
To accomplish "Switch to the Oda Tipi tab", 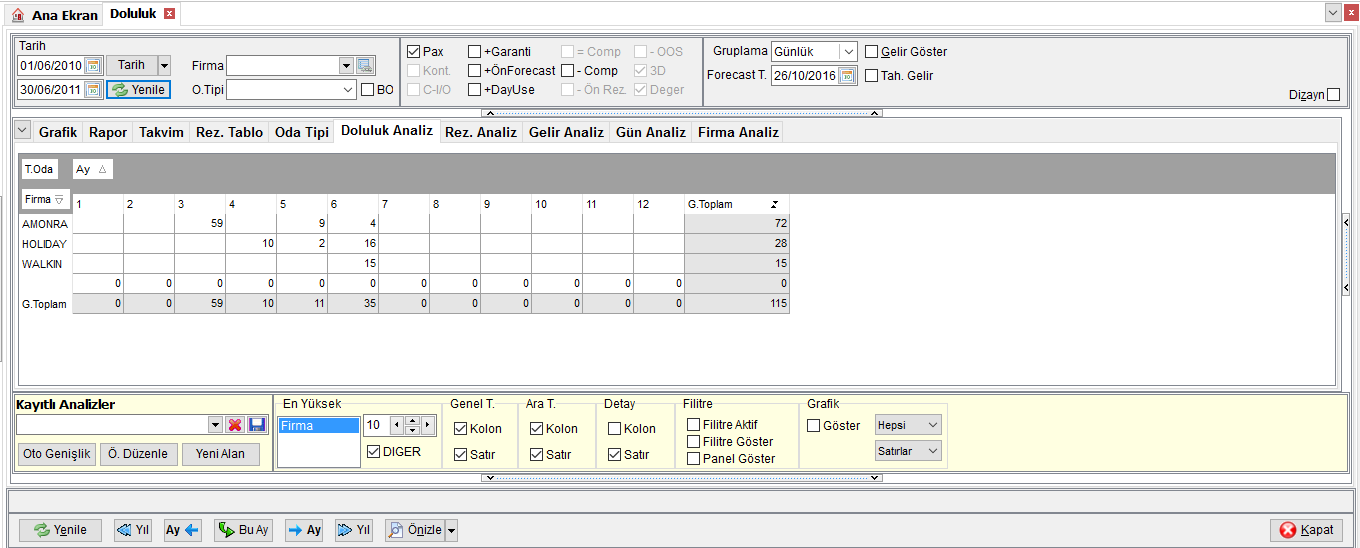I will (x=302, y=132).
